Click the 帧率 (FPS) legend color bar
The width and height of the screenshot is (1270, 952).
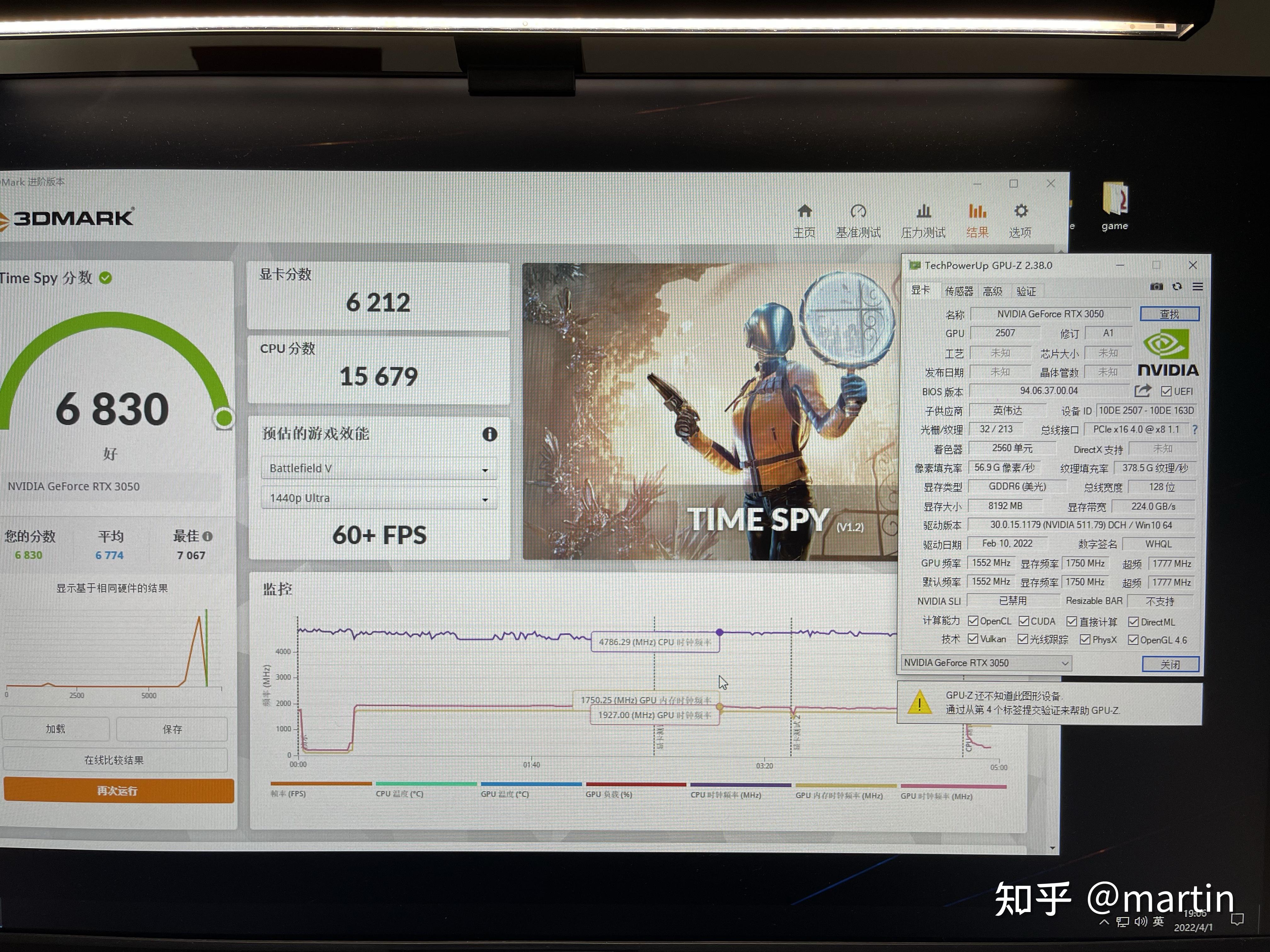point(321,783)
